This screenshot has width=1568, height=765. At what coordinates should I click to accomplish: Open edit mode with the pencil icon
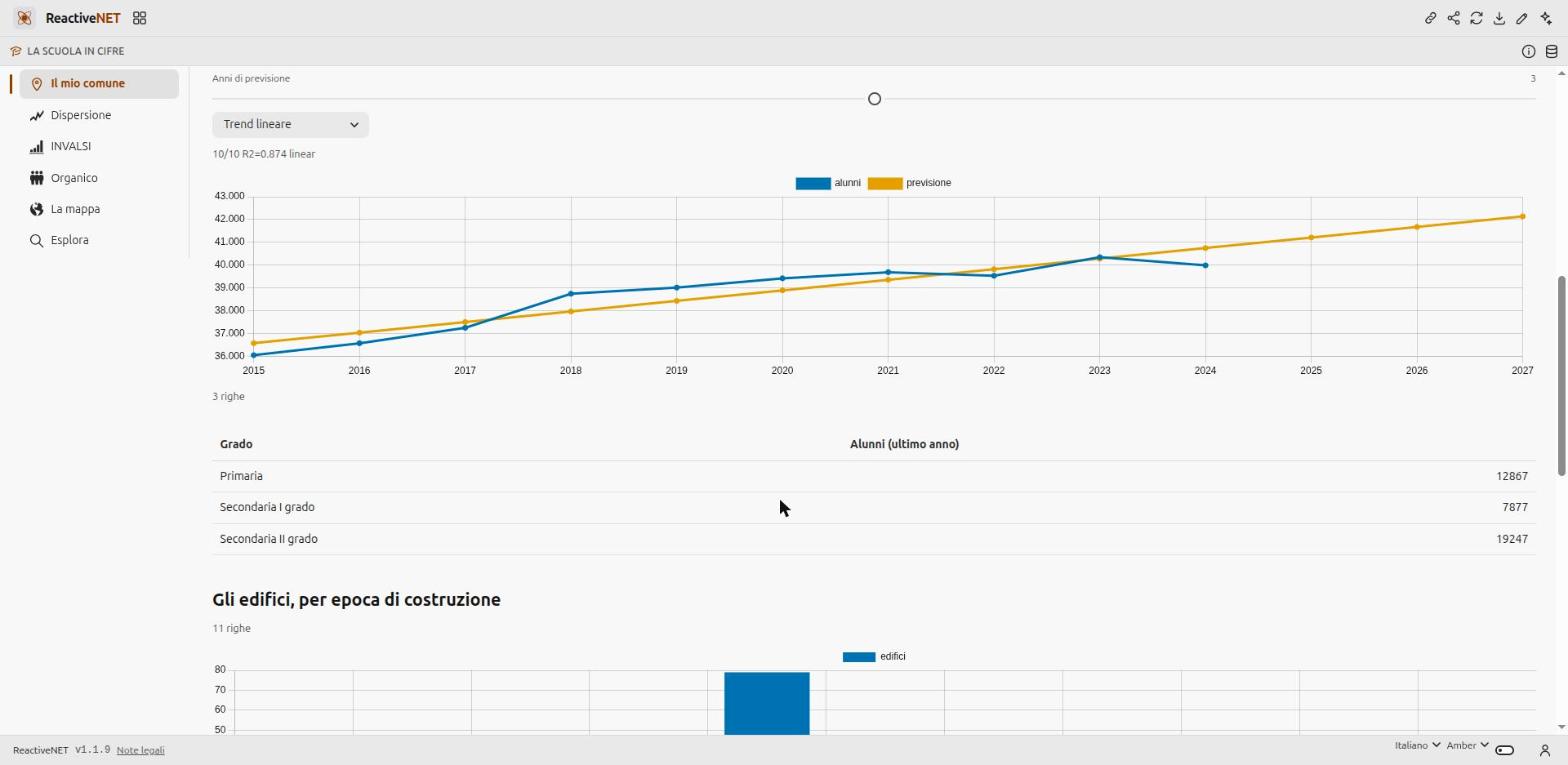pos(1522,18)
